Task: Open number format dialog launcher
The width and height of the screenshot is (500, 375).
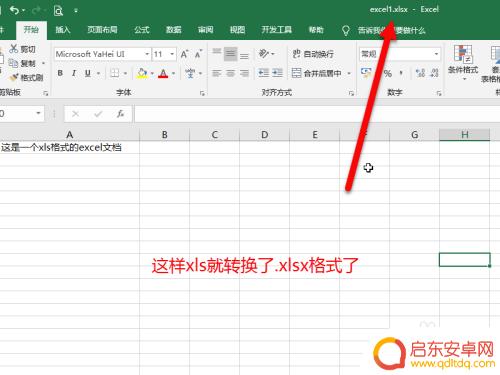Action: click(x=439, y=93)
